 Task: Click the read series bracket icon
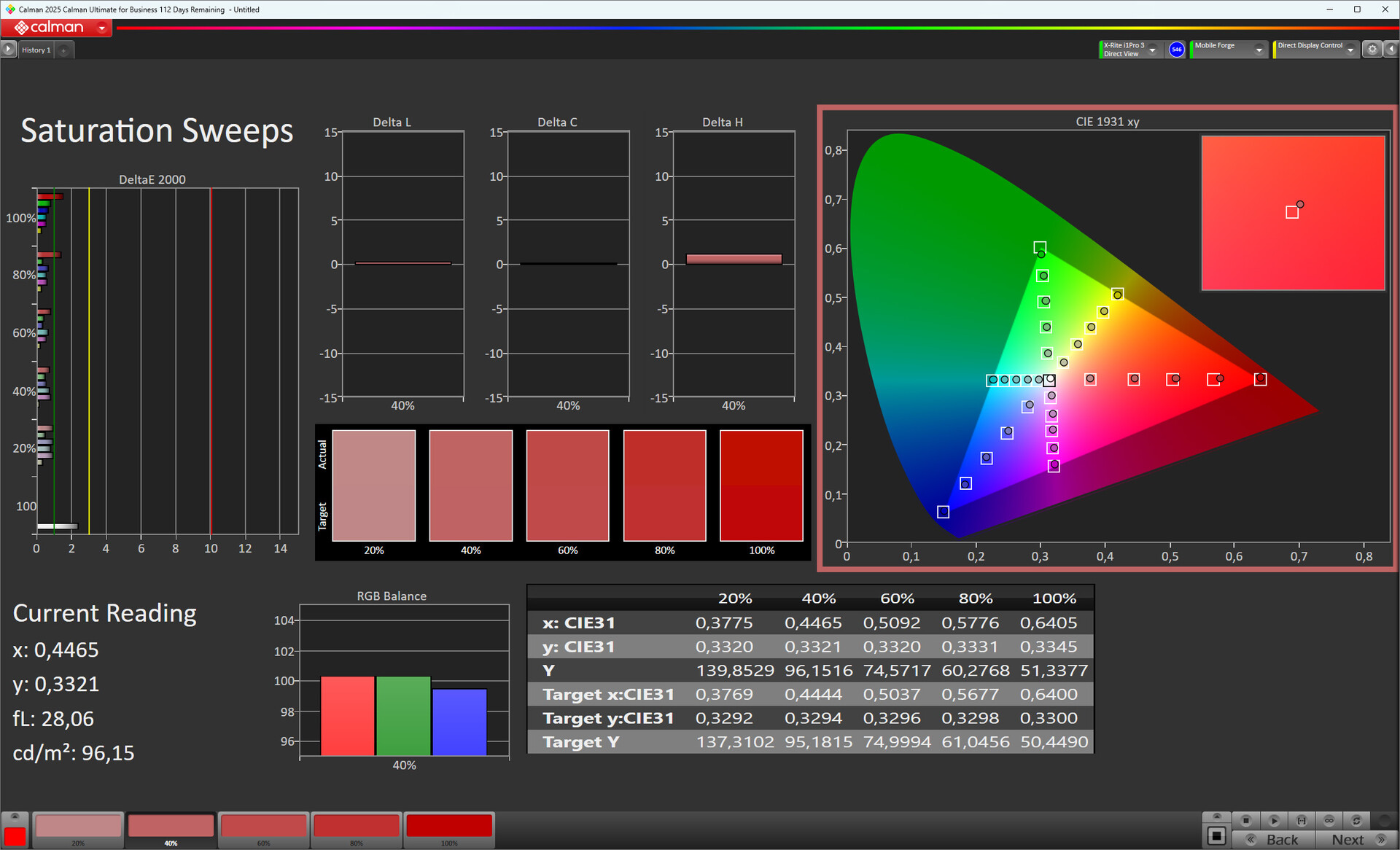tap(1302, 820)
